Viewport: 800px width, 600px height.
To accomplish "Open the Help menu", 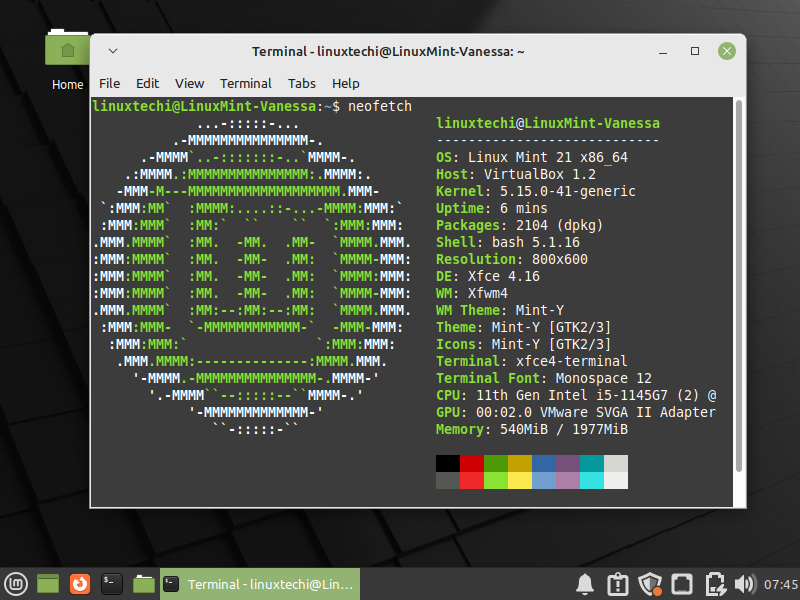I will pos(345,83).
